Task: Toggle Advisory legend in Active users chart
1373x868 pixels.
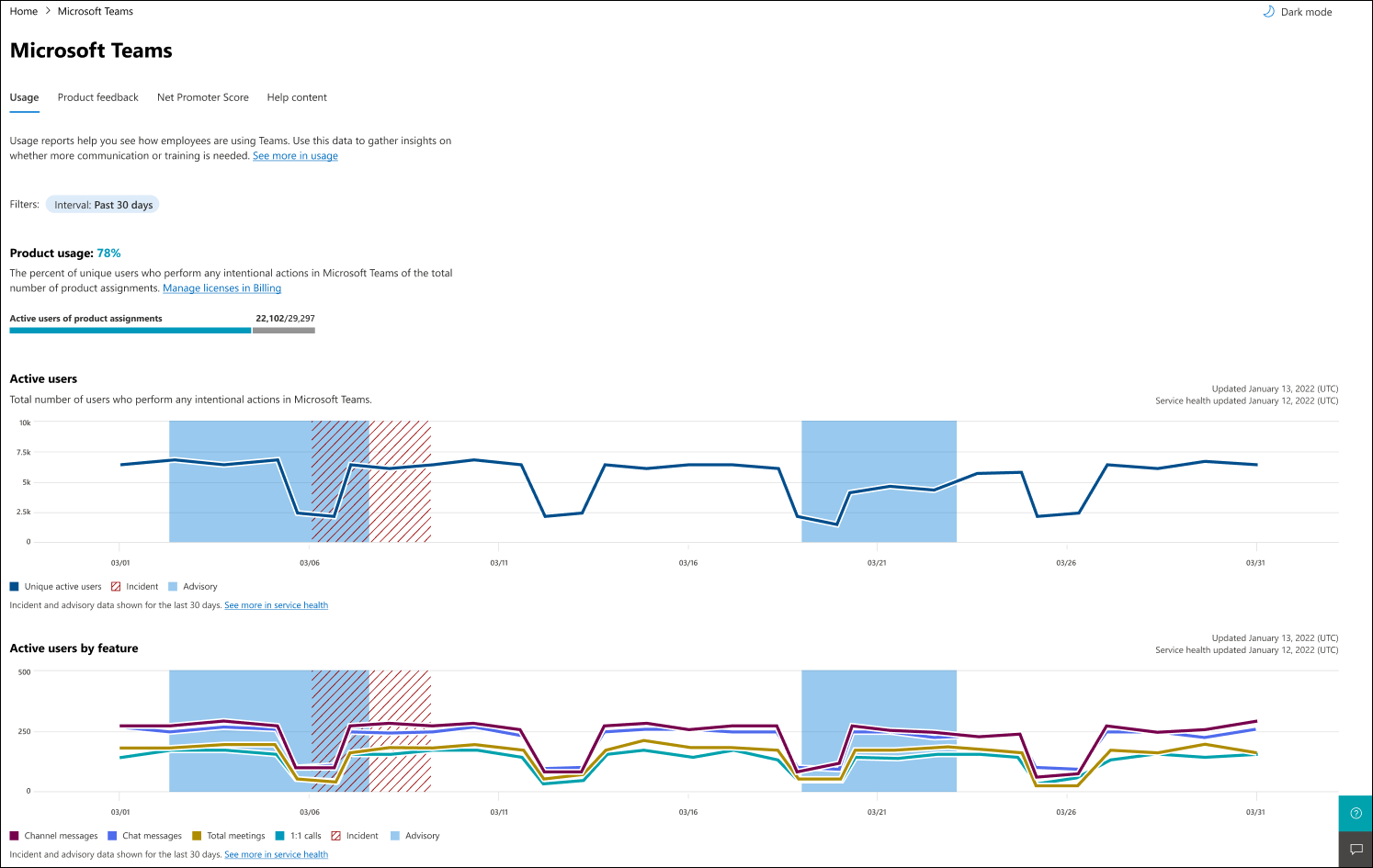Action: (193, 587)
